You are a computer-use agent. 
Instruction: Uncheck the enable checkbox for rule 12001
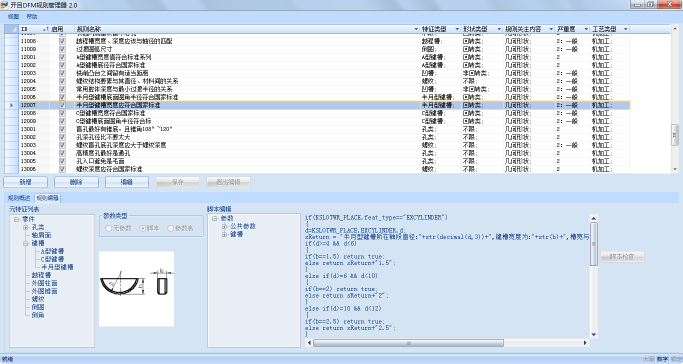(62, 57)
